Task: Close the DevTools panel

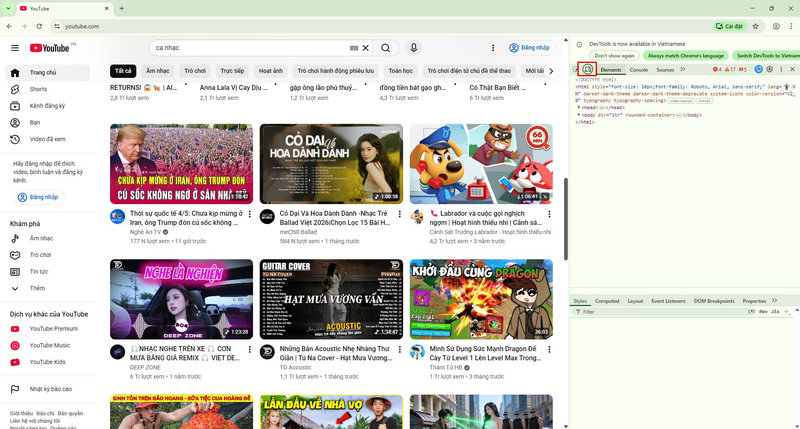Action: 792,69
